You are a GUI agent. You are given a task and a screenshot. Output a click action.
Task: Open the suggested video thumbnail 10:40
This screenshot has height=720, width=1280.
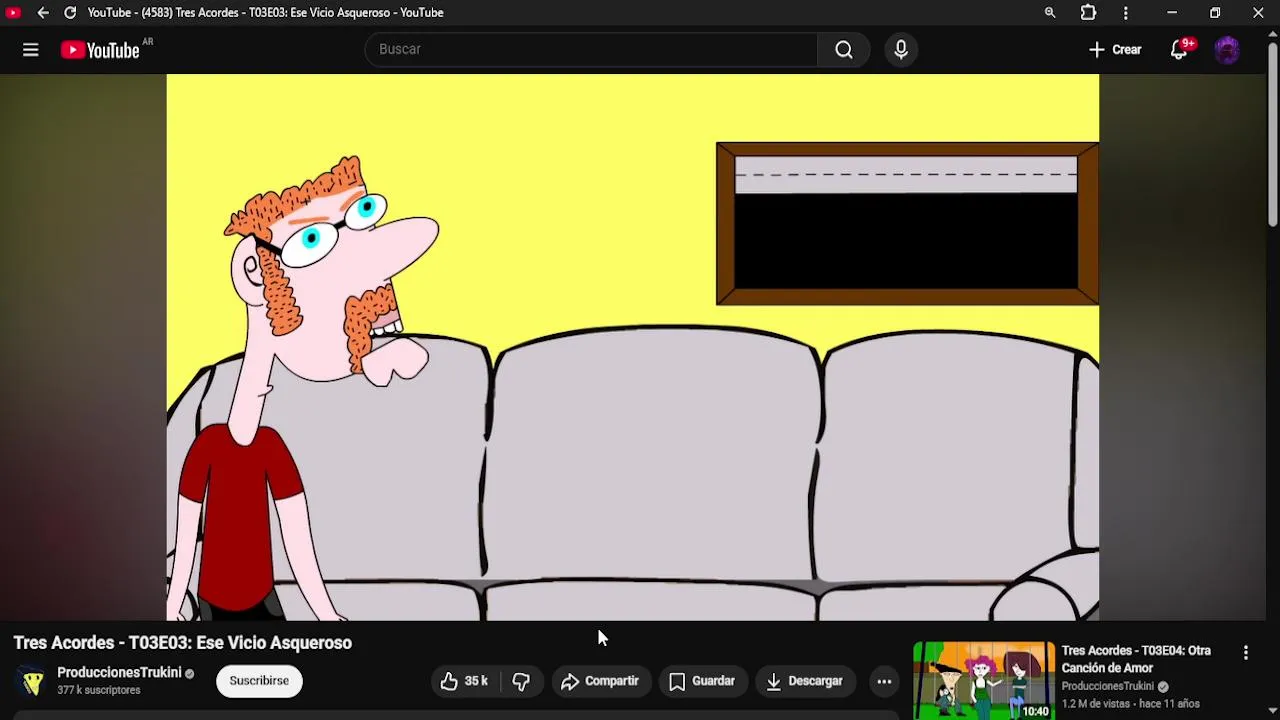pos(984,681)
